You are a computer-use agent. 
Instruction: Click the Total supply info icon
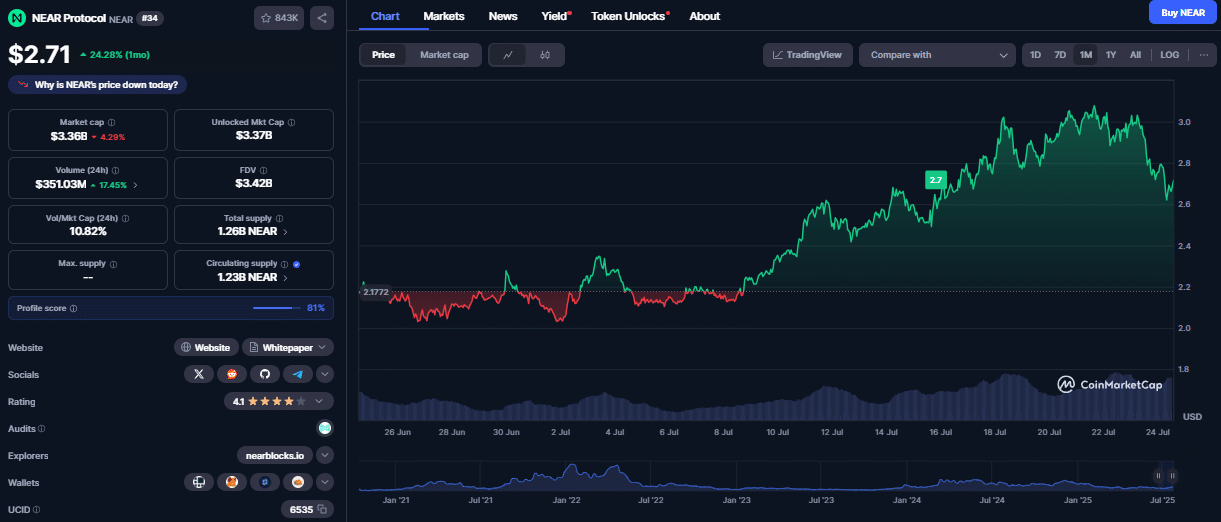(x=279, y=217)
